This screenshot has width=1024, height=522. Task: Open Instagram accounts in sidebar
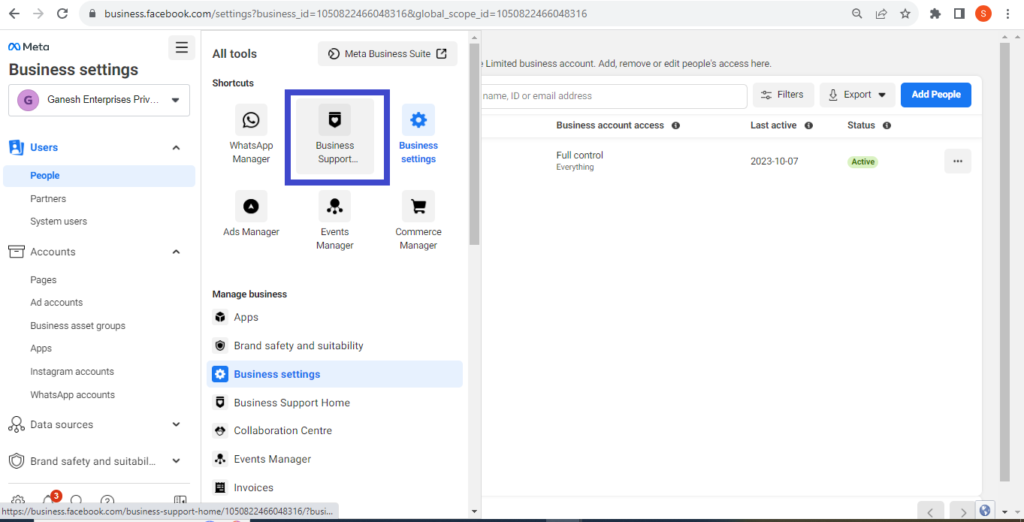click(x=72, y=371)
